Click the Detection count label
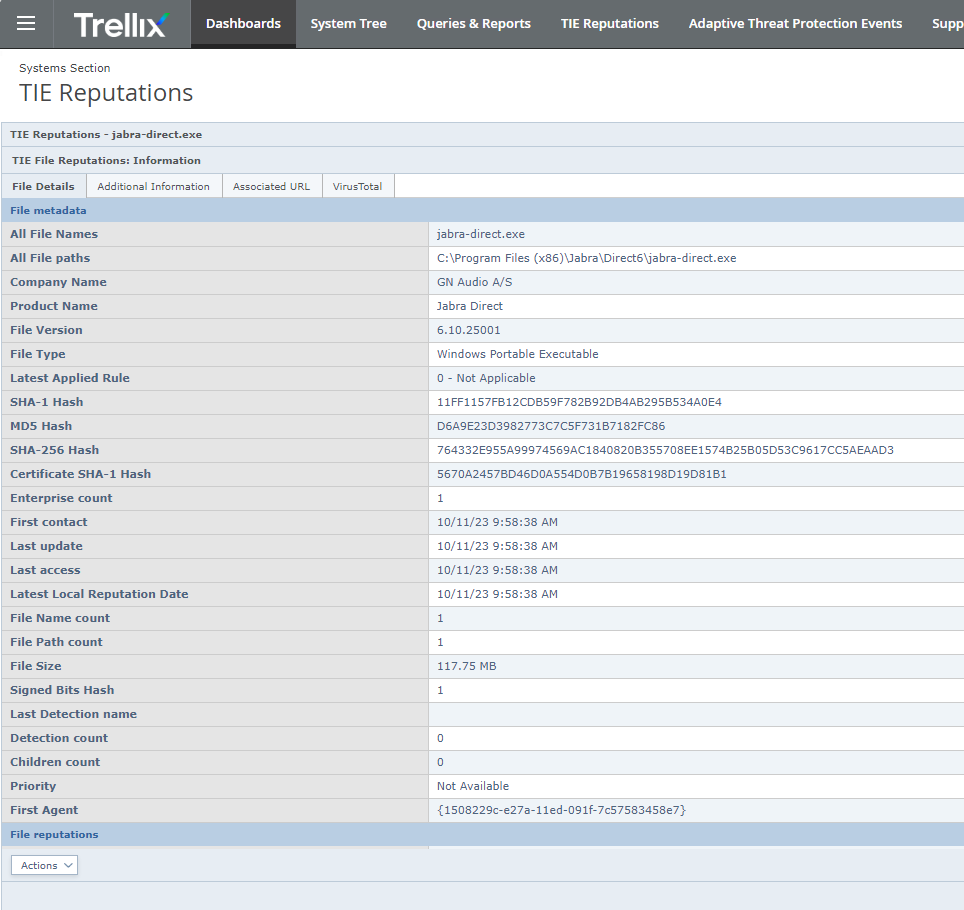Viewport: 964px width, 910px height. pos(59,738)
